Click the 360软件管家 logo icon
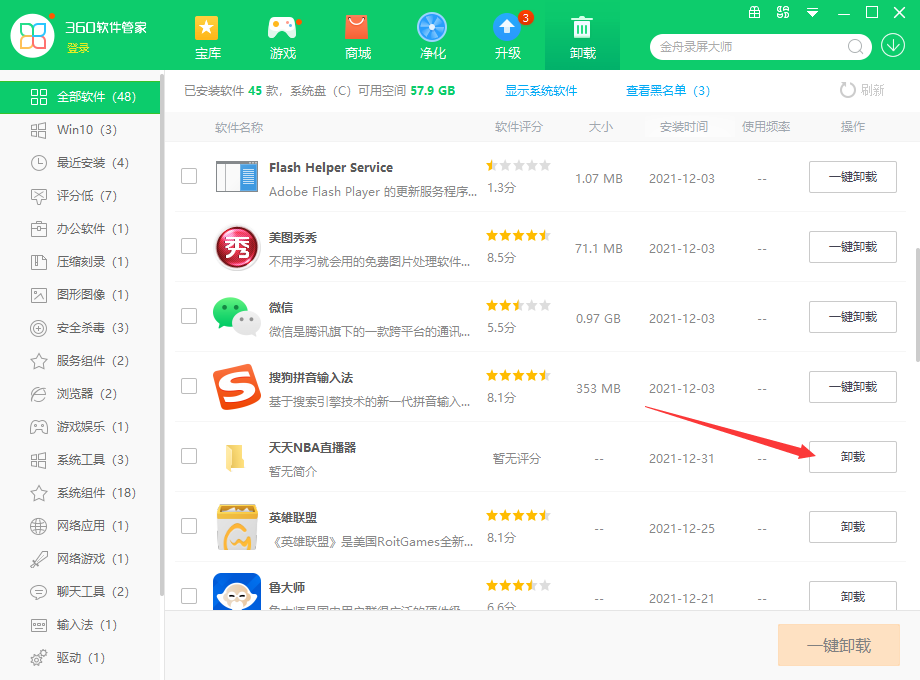This screenshot has width=920, height=680. [33, 36]
